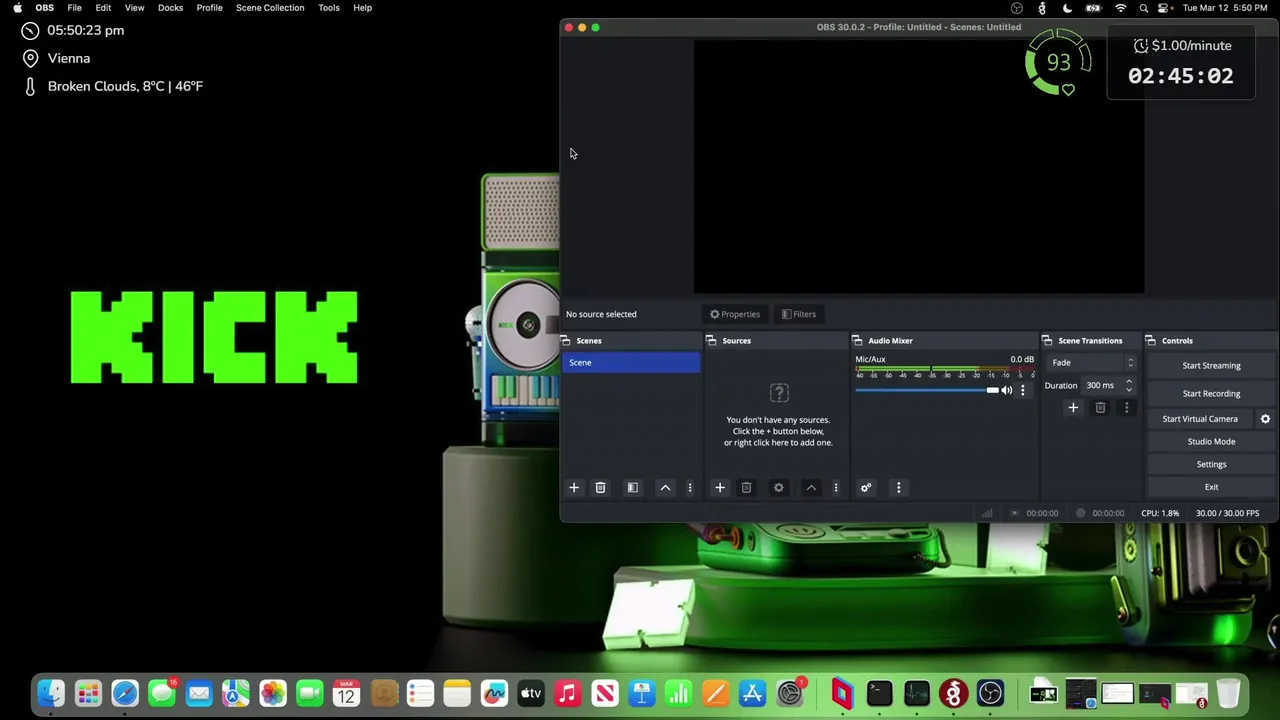The width and height of the screenshot is (1280, 720).
Task: Open advanced audio properties gears icon
Action: (x=866, y=488)
